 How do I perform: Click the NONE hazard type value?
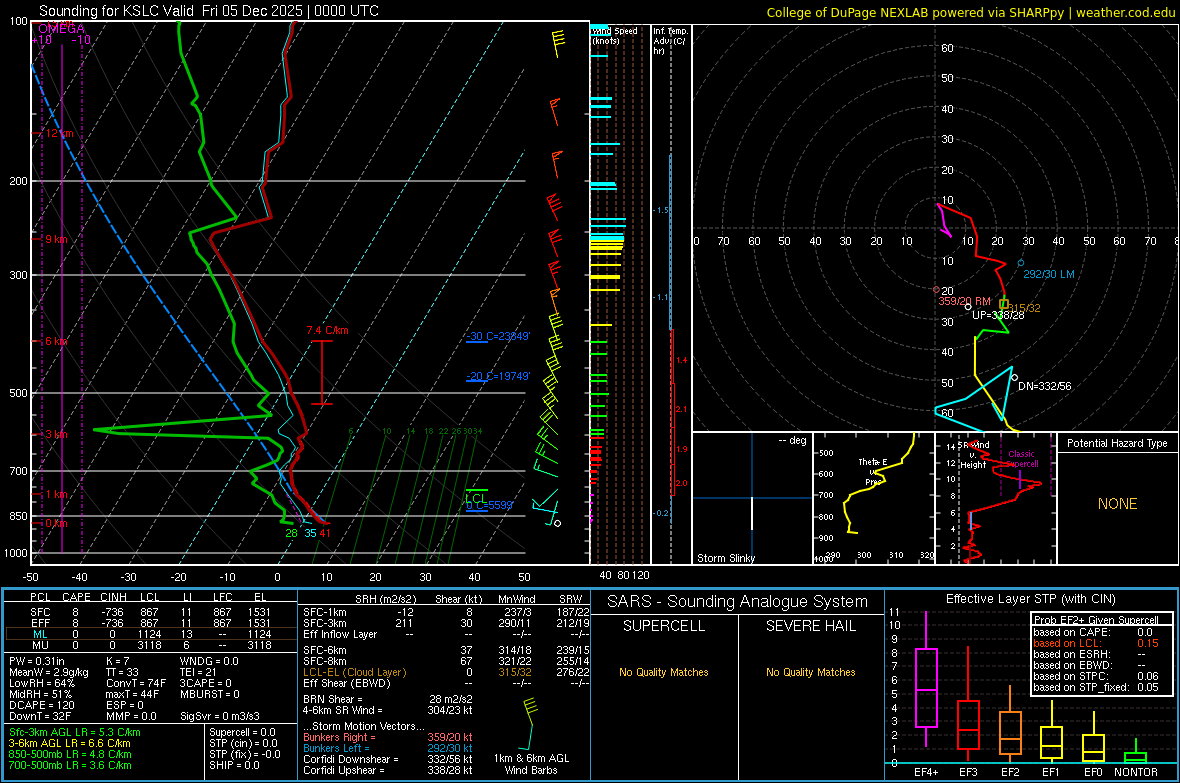click(1118, 504)
